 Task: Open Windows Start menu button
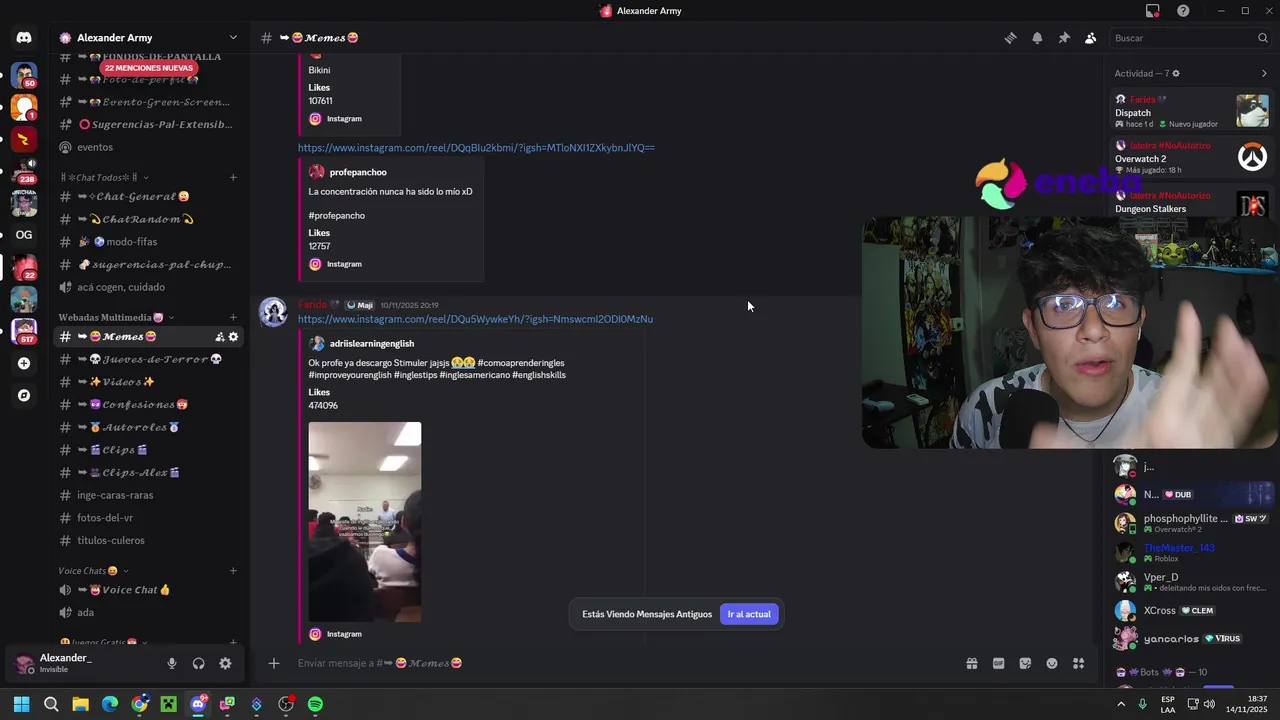[21, 704]
